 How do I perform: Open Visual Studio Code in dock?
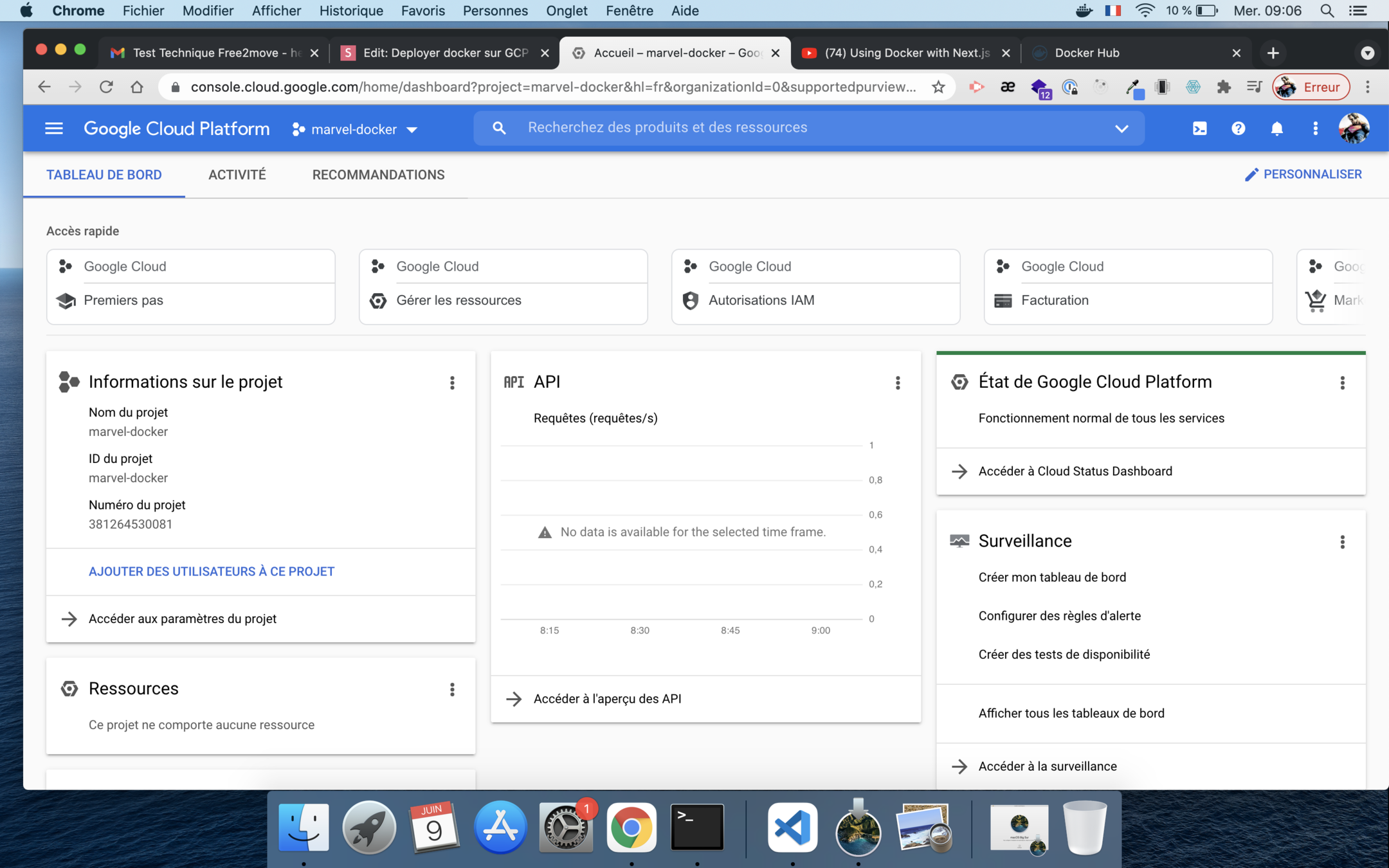tap(792, 827)
